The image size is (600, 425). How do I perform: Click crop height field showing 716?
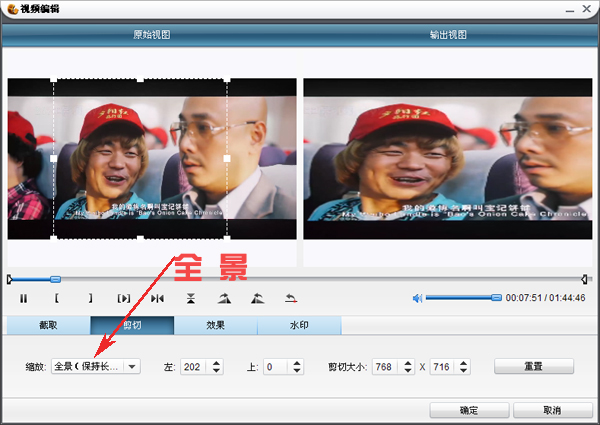(442, 367)
